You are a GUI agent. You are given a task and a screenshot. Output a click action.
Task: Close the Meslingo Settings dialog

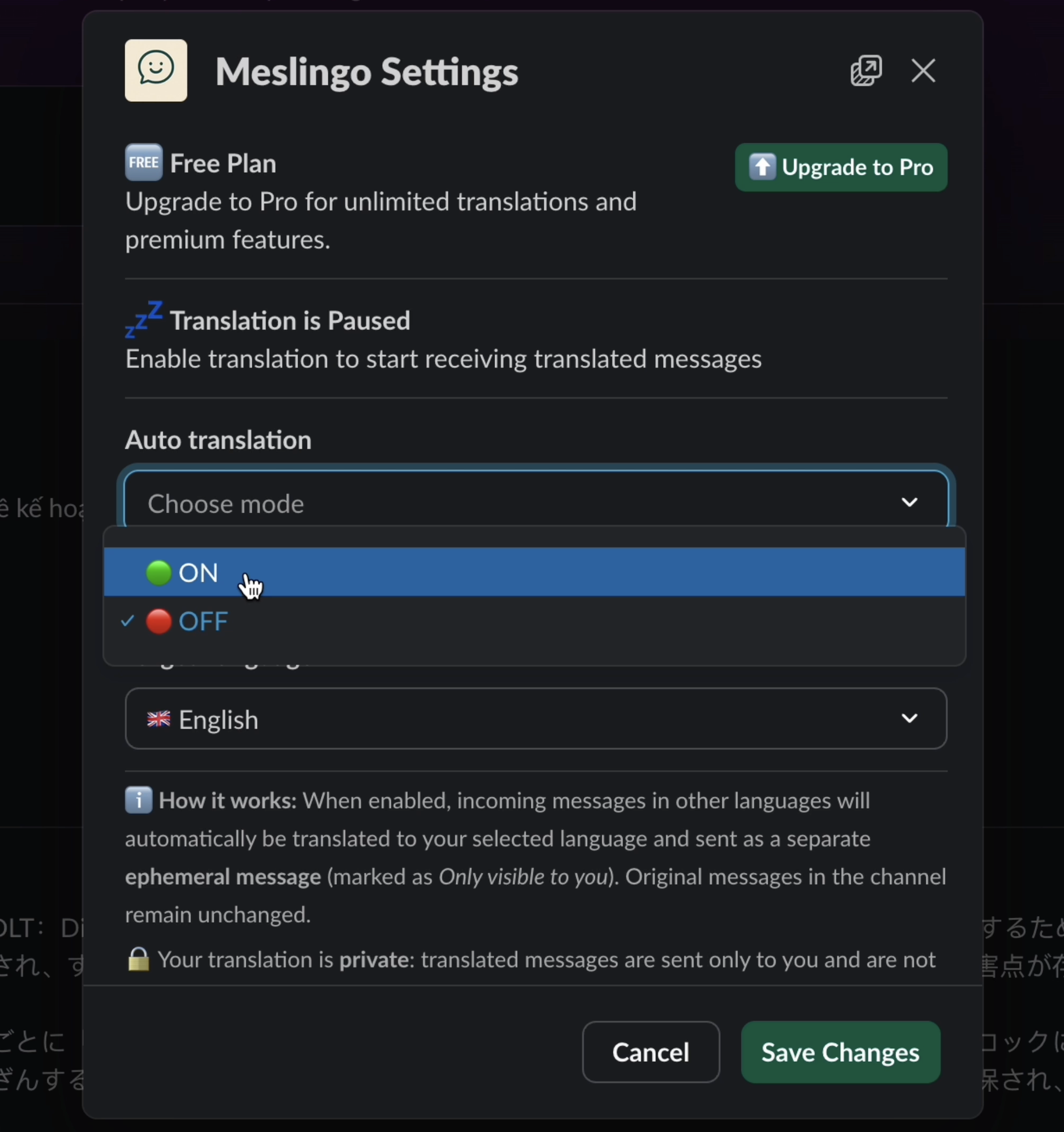coord(923,70)
